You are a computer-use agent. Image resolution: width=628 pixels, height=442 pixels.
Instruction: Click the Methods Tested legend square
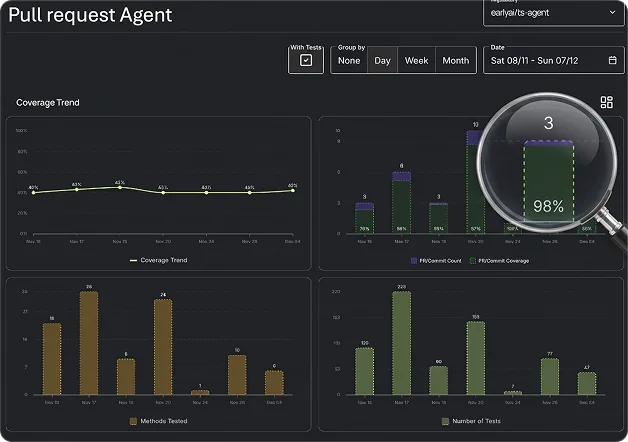coord(133,421)
